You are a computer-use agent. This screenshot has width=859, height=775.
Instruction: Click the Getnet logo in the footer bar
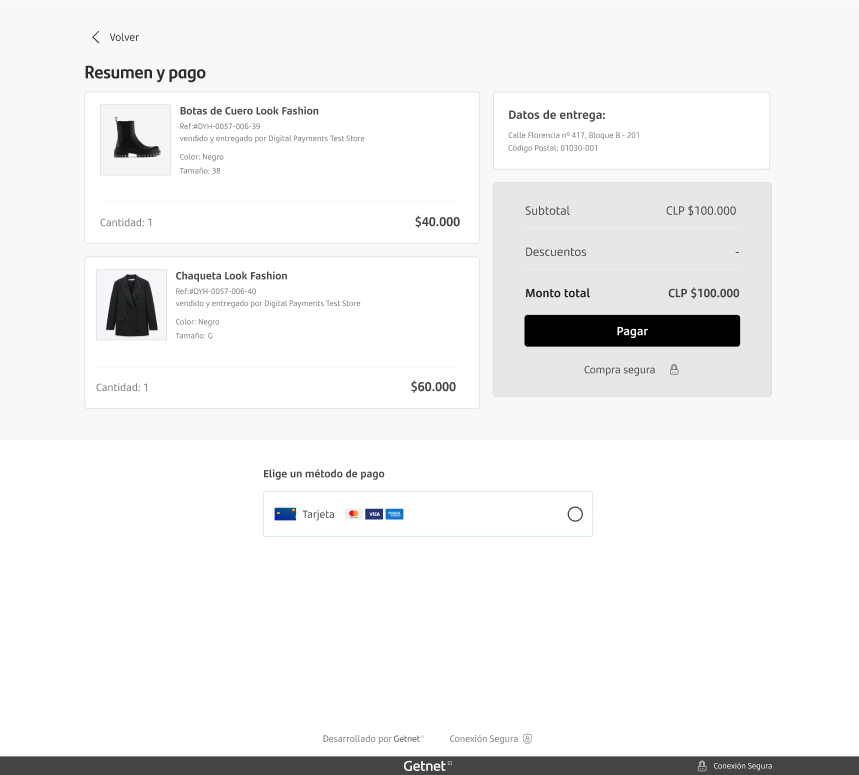(427, 766)
